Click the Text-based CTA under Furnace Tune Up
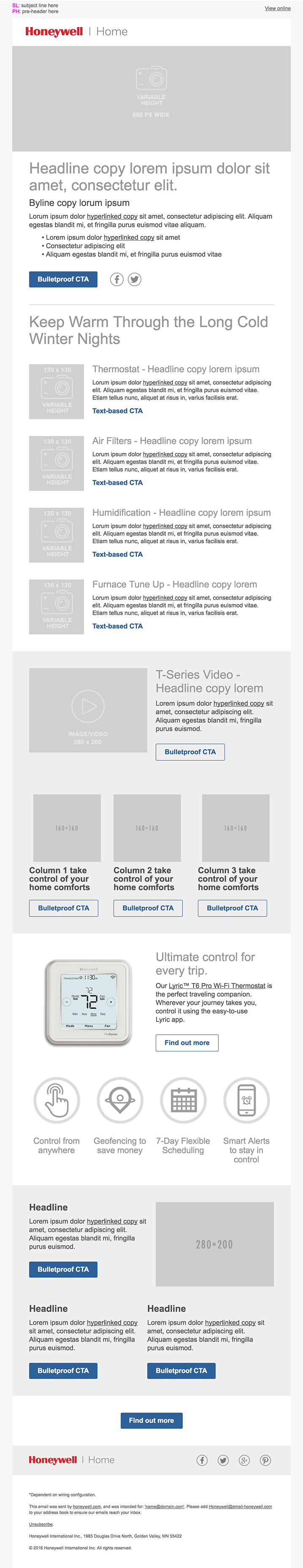 tap(117, 626)
